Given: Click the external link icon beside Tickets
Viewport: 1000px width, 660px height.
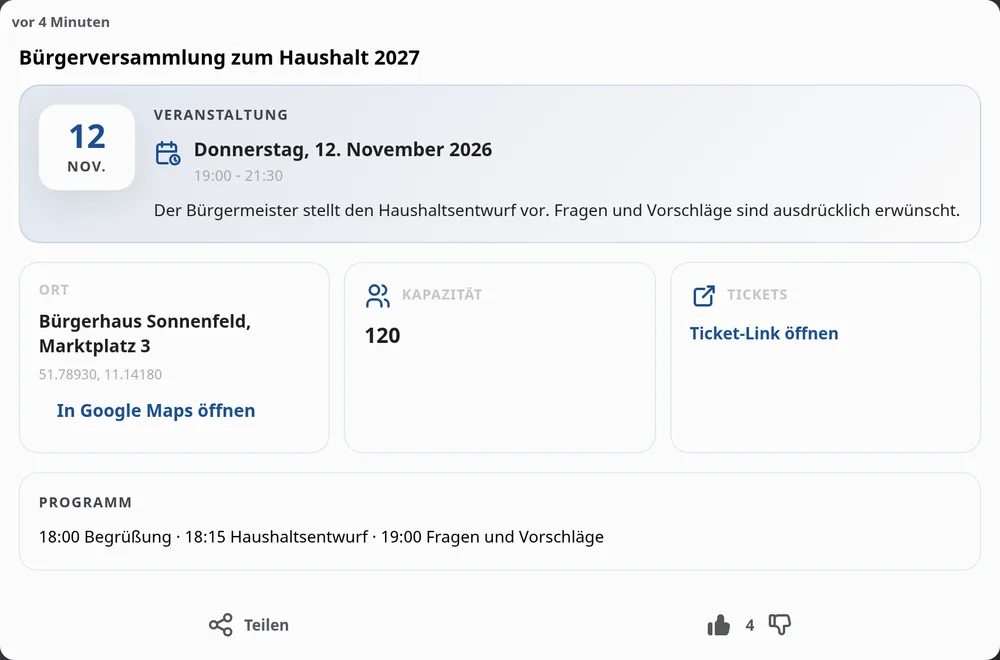Looking at the screenshot, I should [703, 296].
